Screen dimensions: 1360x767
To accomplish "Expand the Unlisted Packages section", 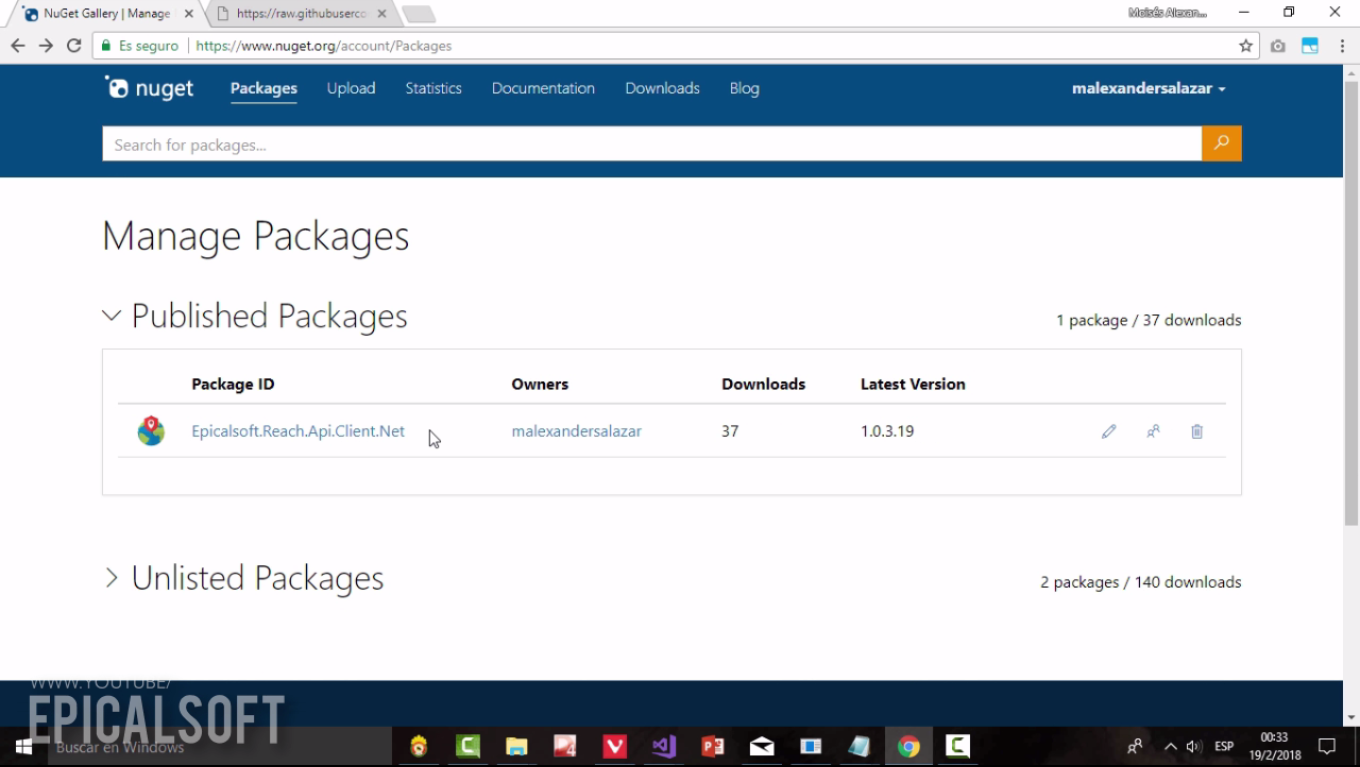I will [x=112, y=578].
